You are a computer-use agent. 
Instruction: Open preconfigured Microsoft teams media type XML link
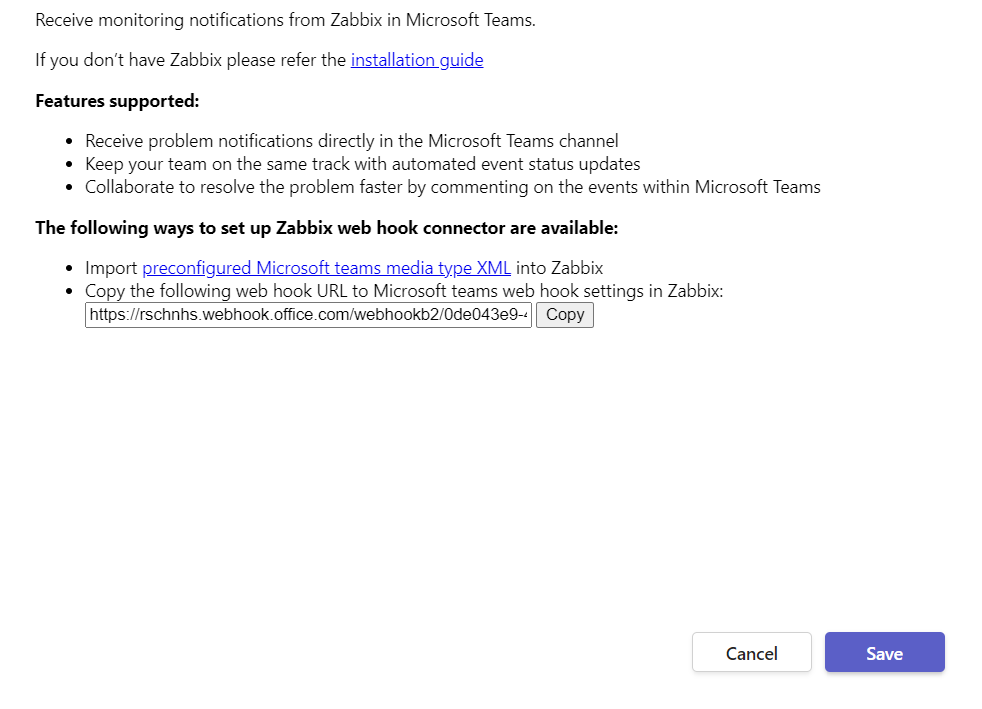point(326,268)
